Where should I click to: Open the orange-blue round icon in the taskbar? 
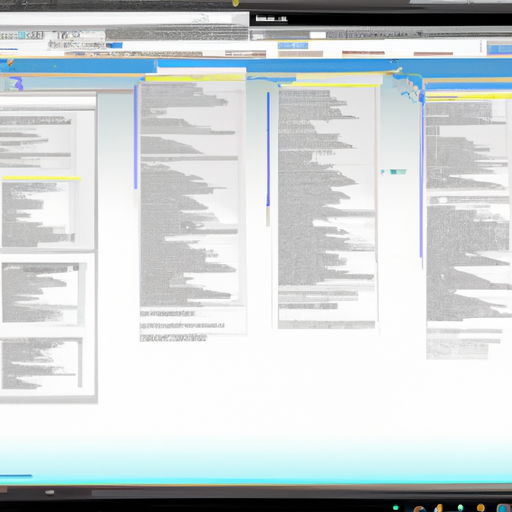(419, 509)
